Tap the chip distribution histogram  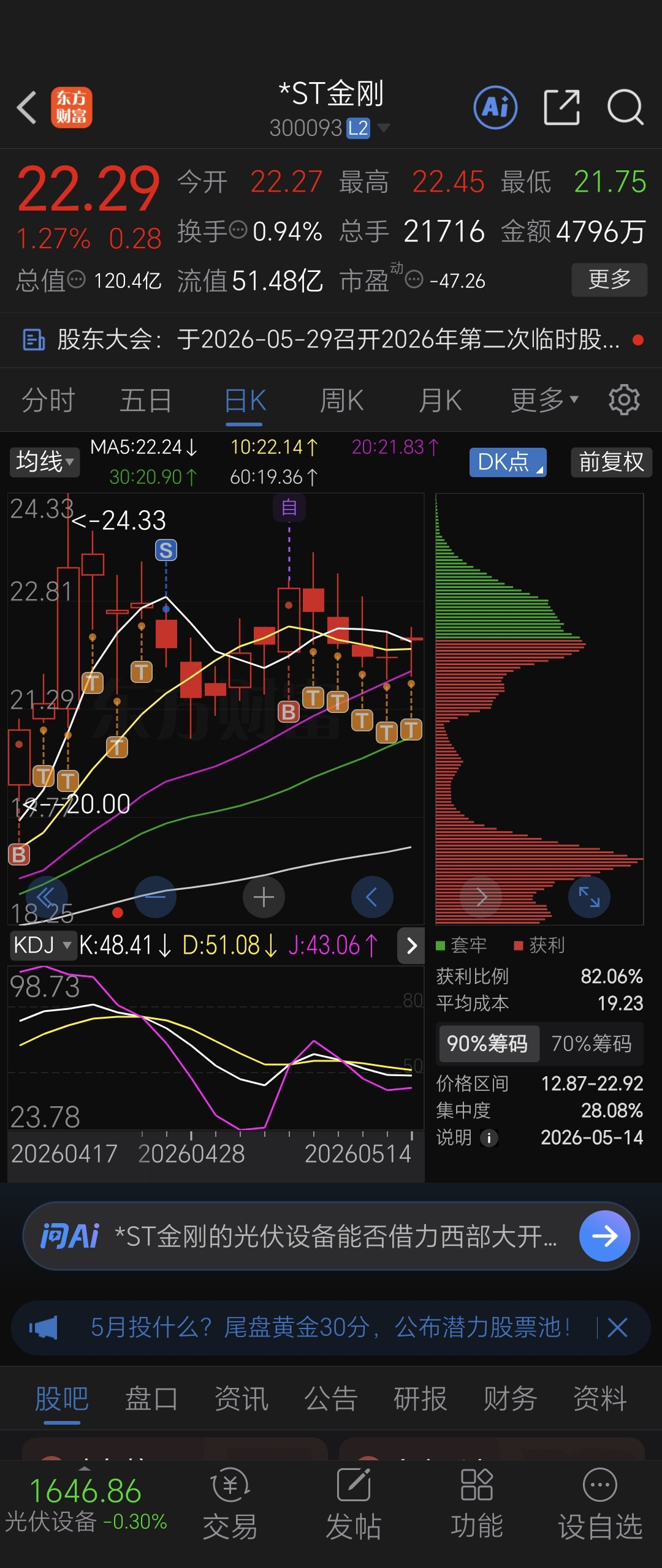click(x=539, y=709)
